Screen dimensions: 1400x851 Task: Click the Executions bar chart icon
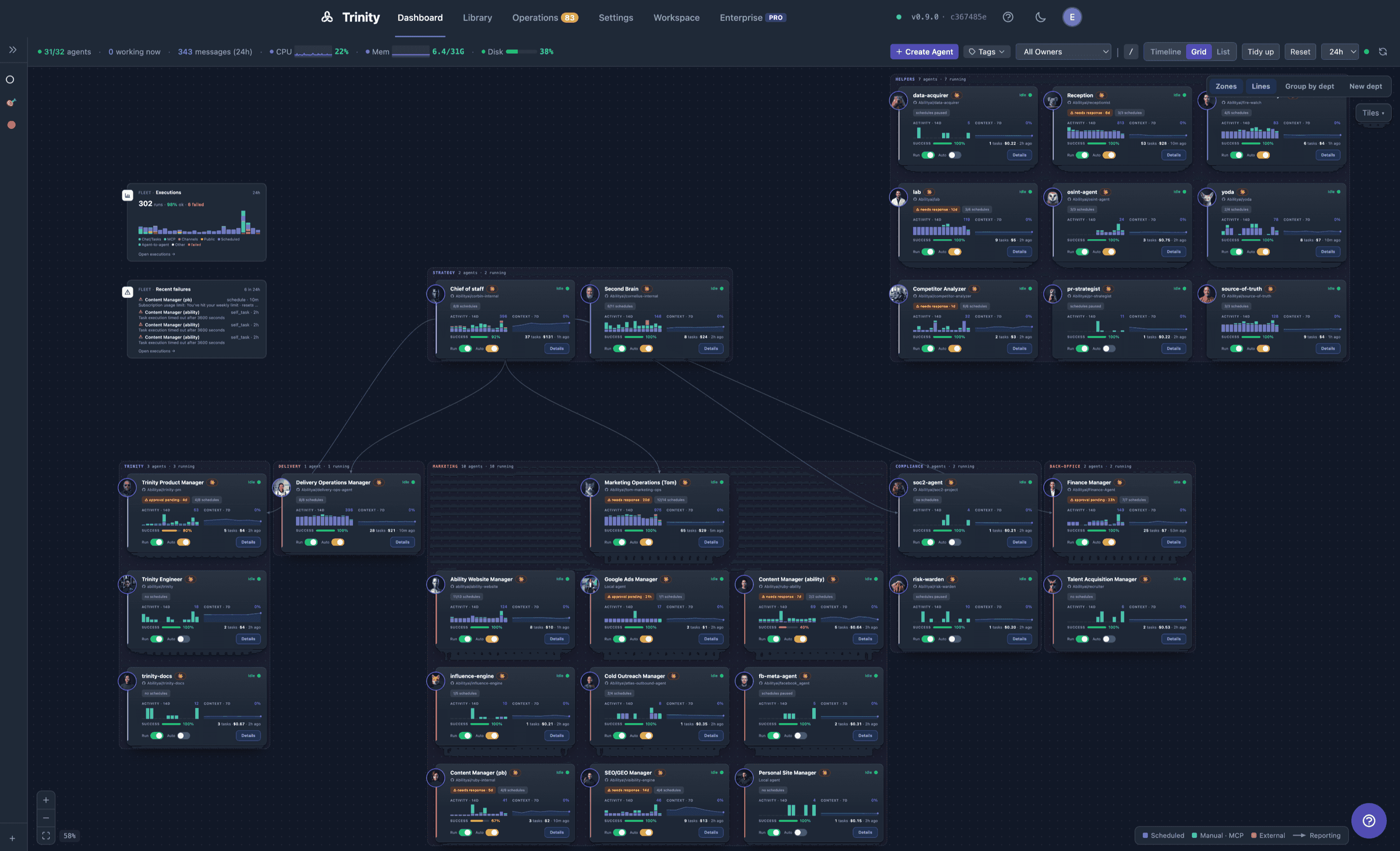[127, 195]
